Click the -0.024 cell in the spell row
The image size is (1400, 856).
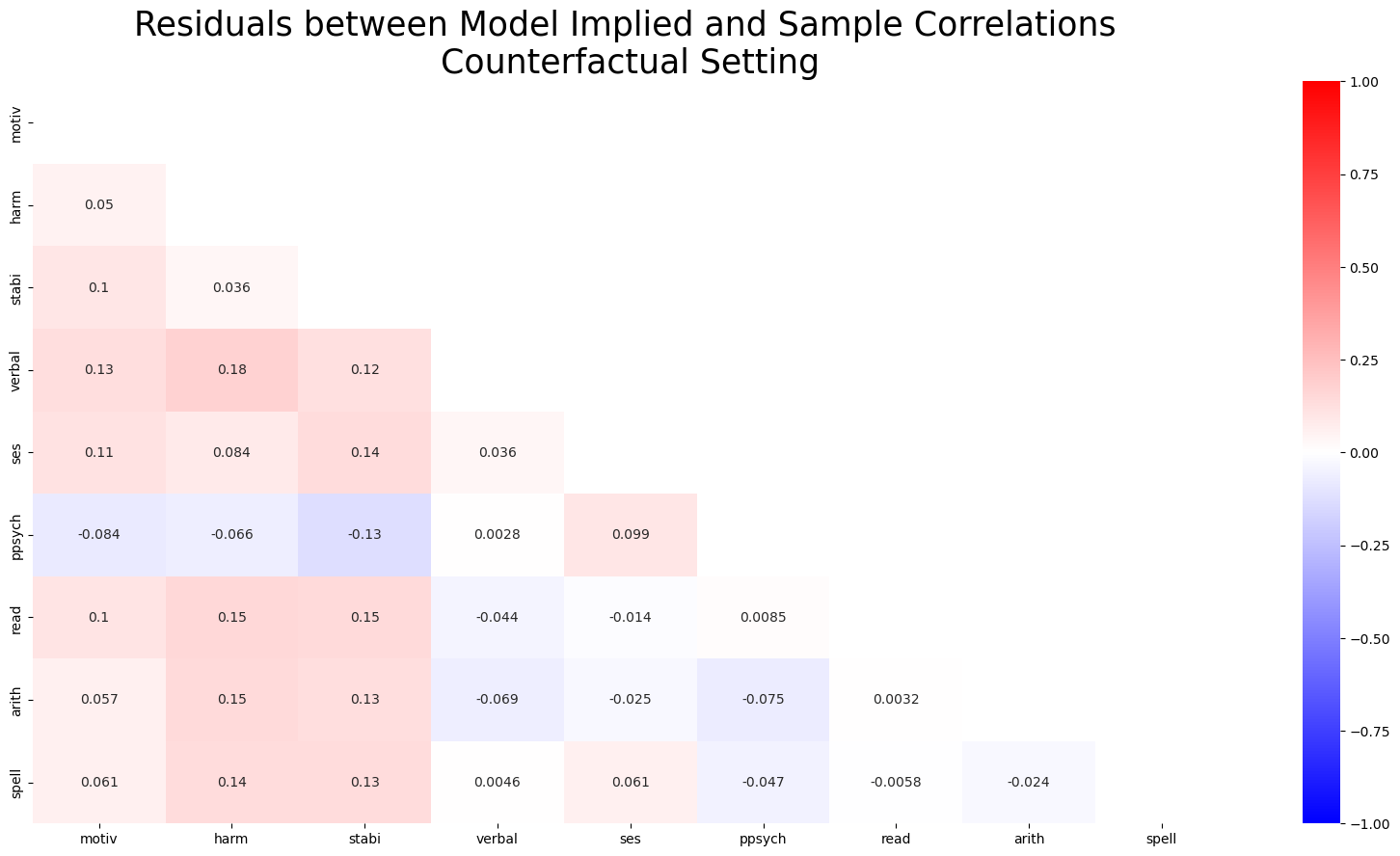point(1029,783)
